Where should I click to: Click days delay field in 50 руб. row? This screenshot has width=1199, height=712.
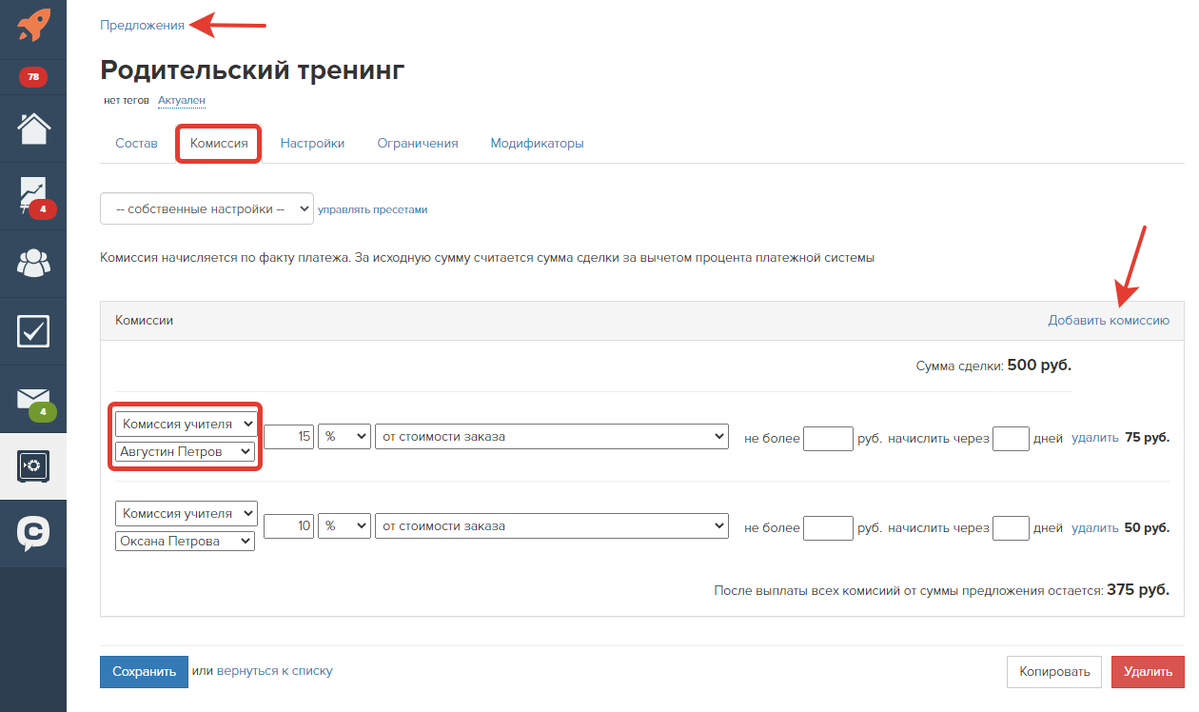point(1010,528)
